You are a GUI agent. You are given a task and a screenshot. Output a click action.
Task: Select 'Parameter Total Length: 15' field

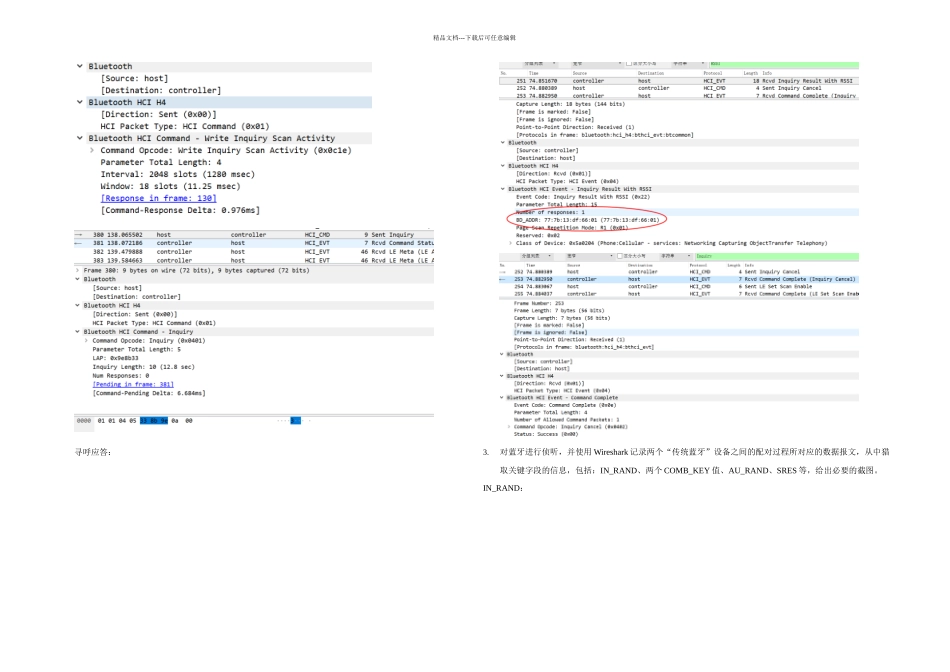(556, 205)
